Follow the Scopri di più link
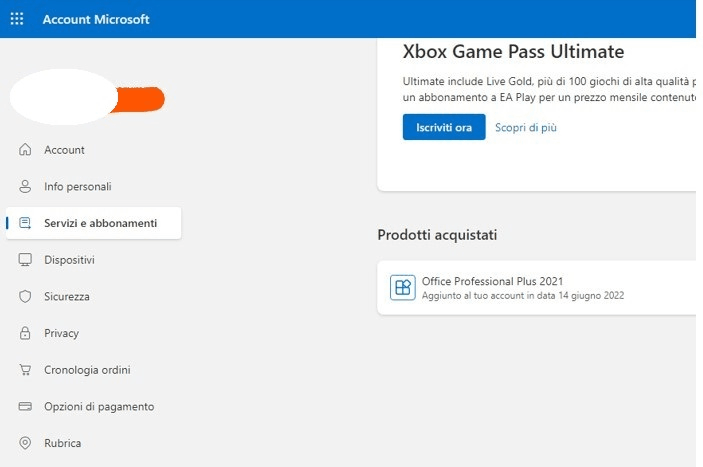The image size is (703, 467). (x=525, y=127)
